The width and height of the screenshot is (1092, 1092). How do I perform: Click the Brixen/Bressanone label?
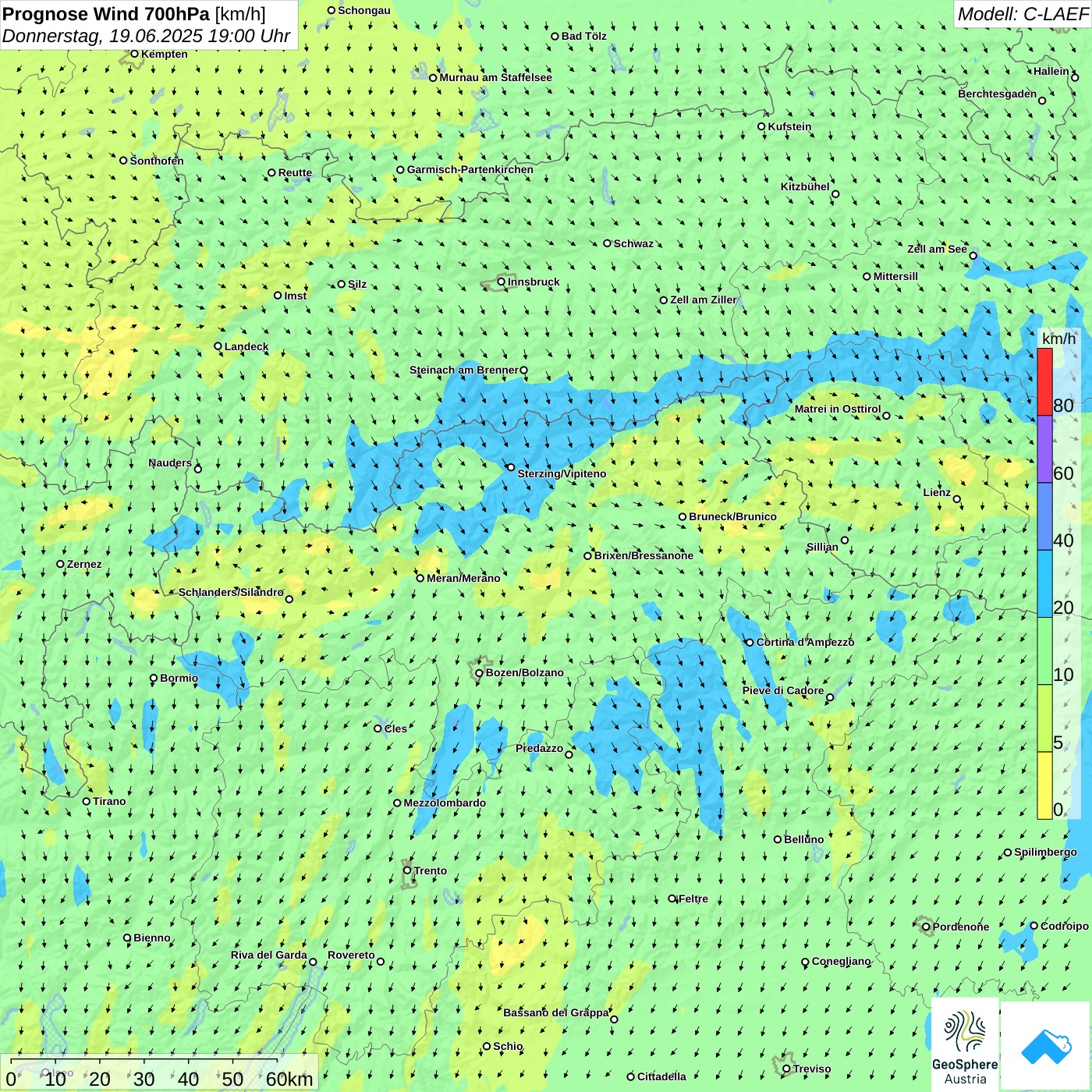(643, 555)
